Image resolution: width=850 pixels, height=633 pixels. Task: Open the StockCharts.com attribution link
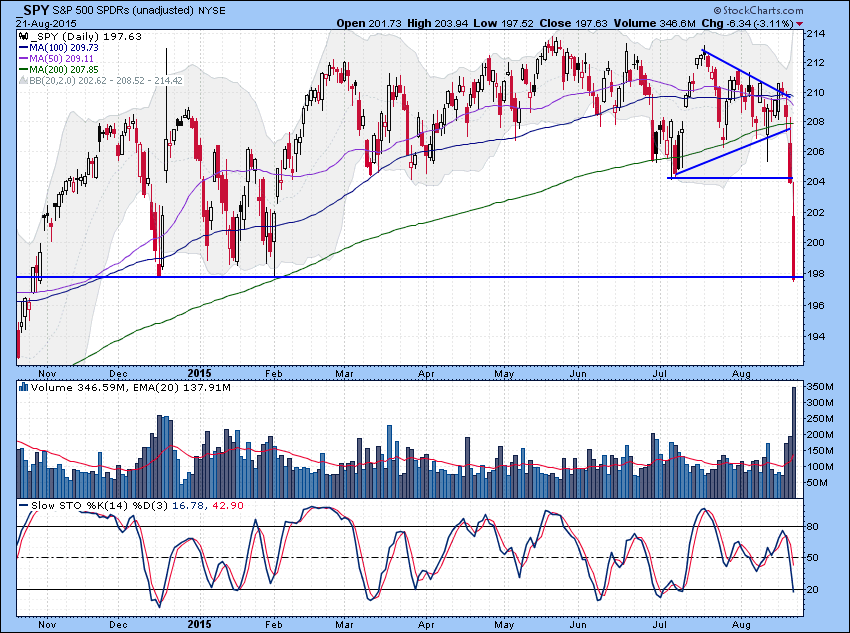(758, 10)
